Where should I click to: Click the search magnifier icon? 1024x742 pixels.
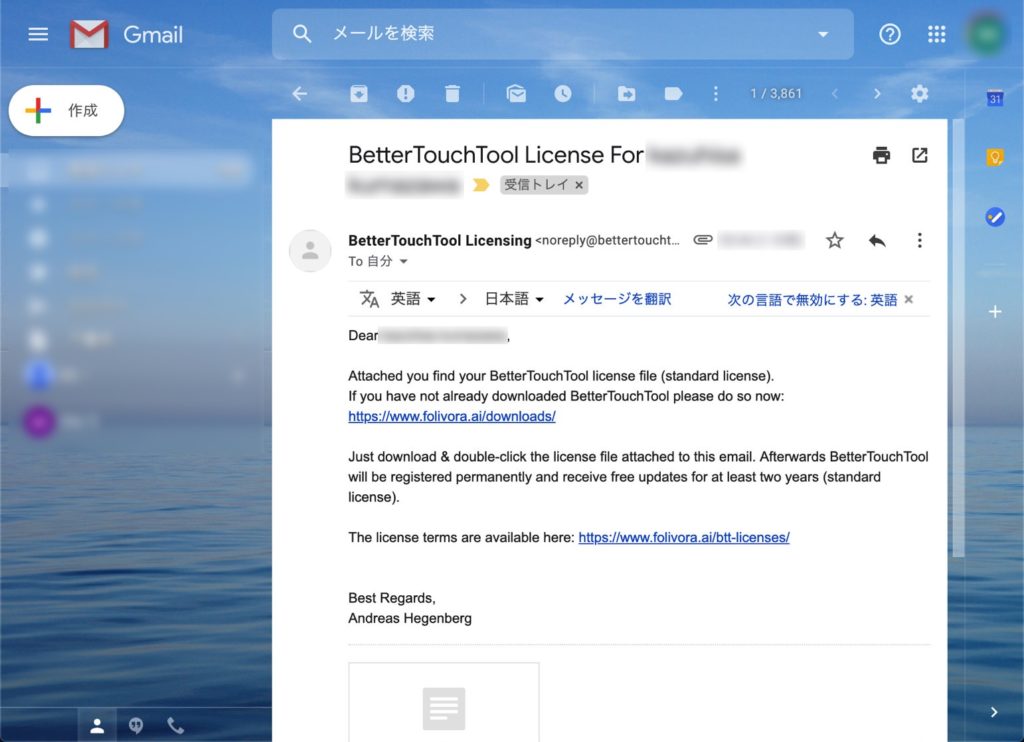click(x=302, y=34)
